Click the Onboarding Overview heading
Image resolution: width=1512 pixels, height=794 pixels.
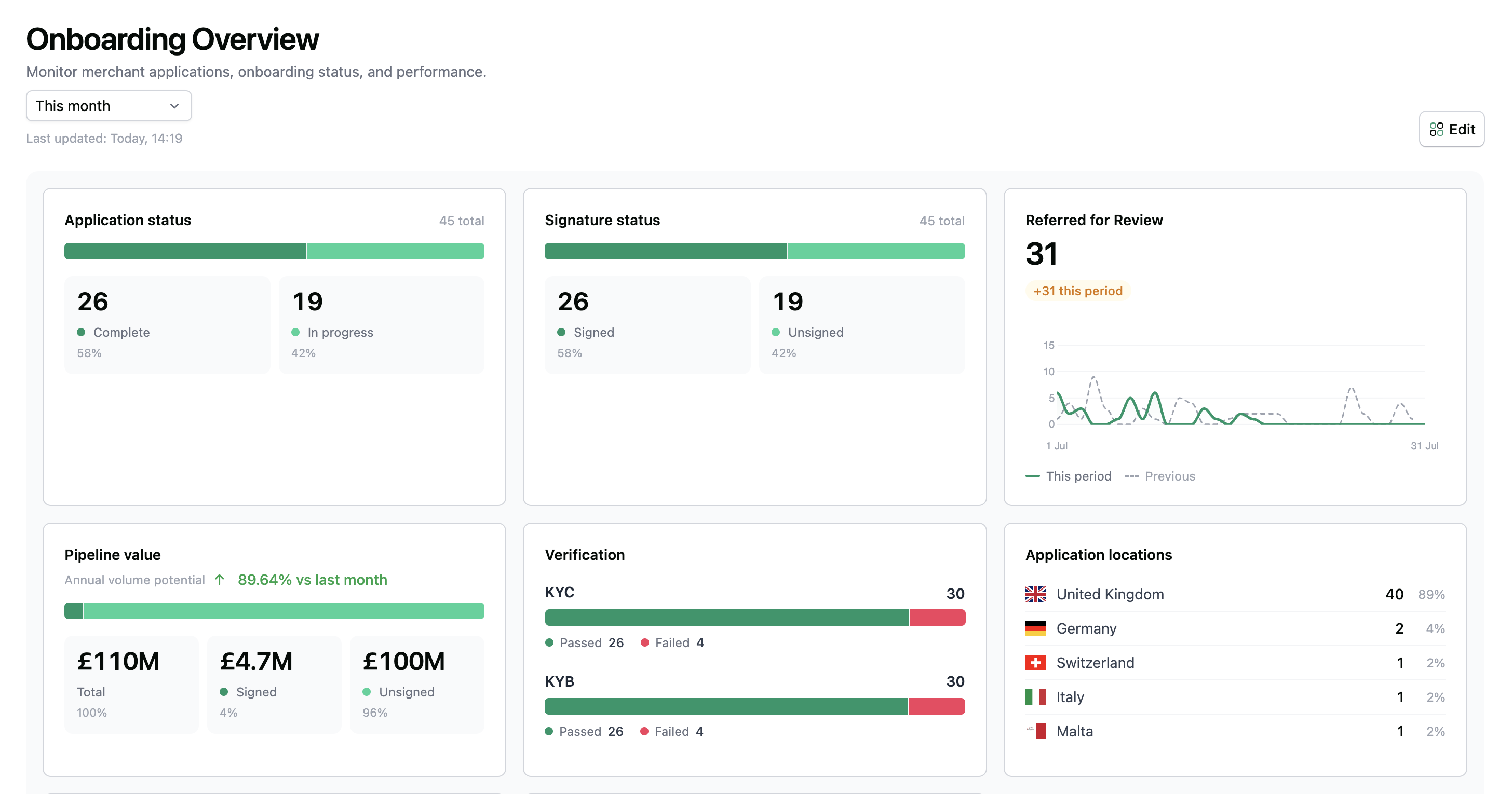172,39
